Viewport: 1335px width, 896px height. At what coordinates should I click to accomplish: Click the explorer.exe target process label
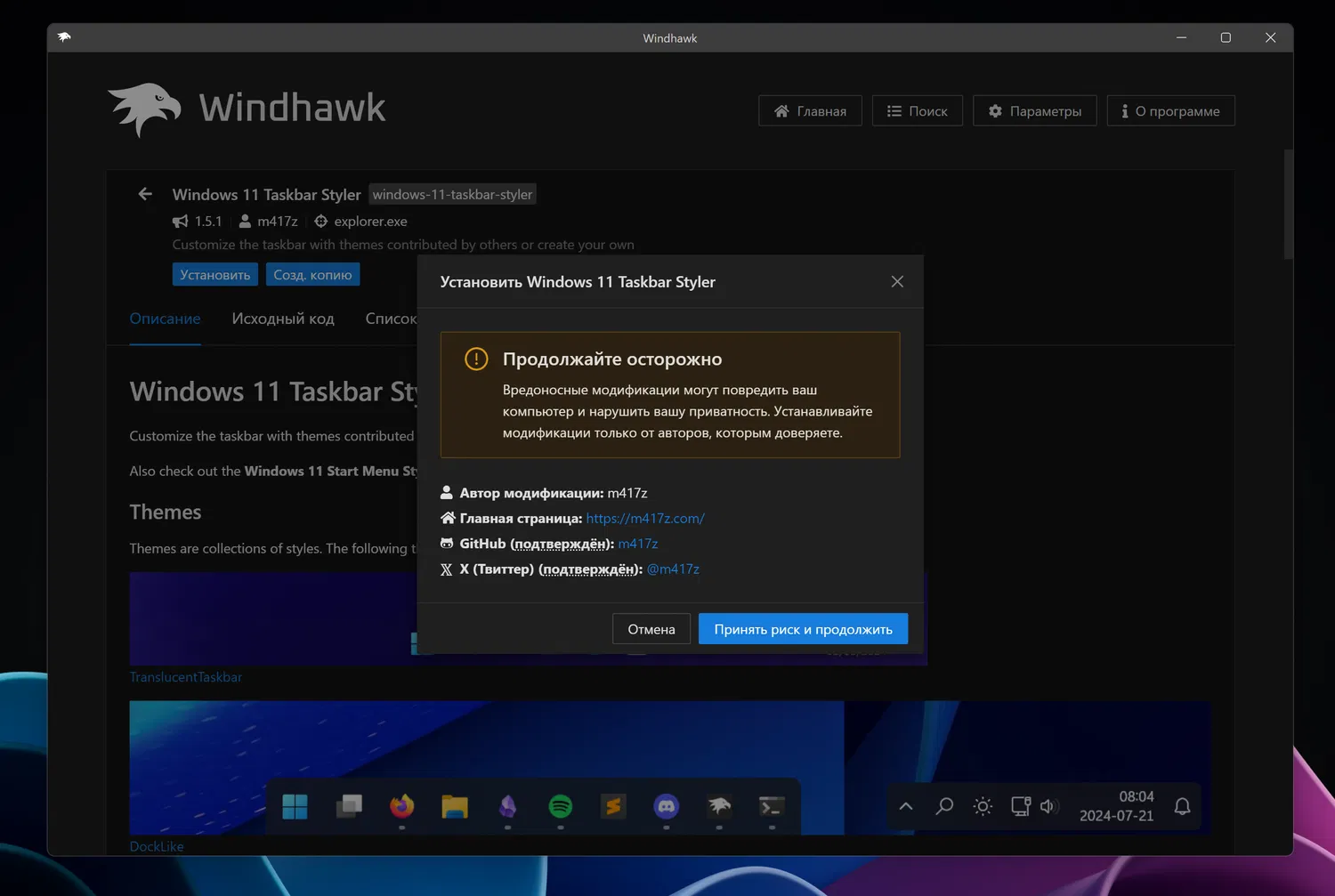coord(370,222)
